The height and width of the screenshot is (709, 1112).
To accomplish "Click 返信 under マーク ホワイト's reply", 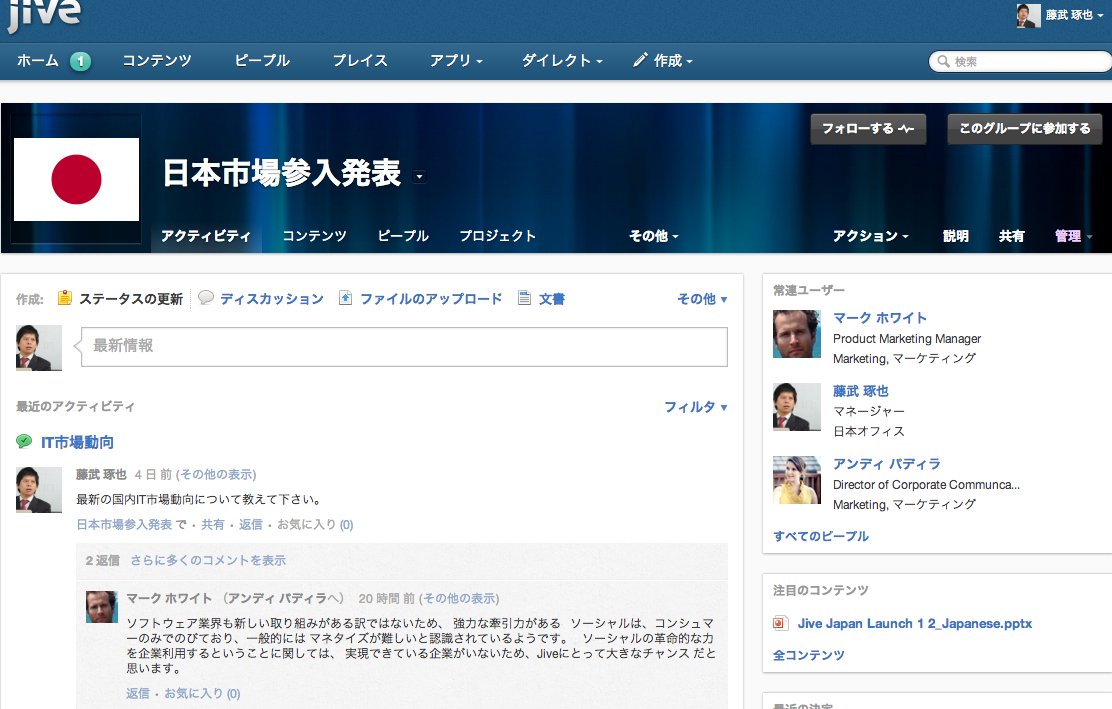I will click(x=138, y=693).
